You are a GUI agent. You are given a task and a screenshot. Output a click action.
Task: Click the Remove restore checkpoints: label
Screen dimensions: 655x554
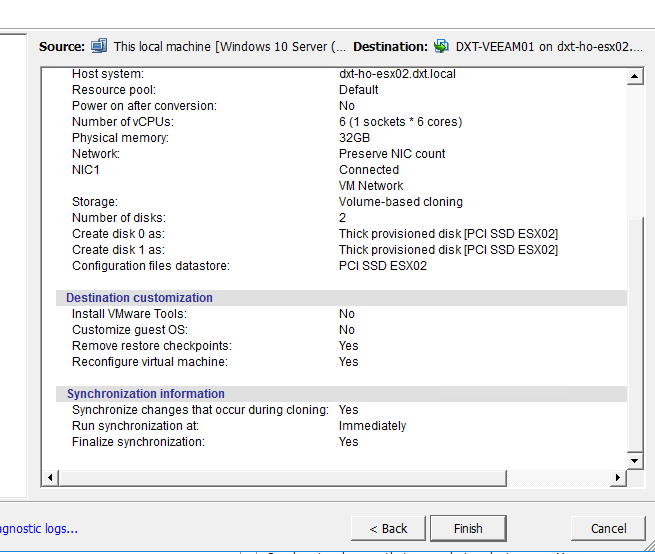(x=152, y=346)
